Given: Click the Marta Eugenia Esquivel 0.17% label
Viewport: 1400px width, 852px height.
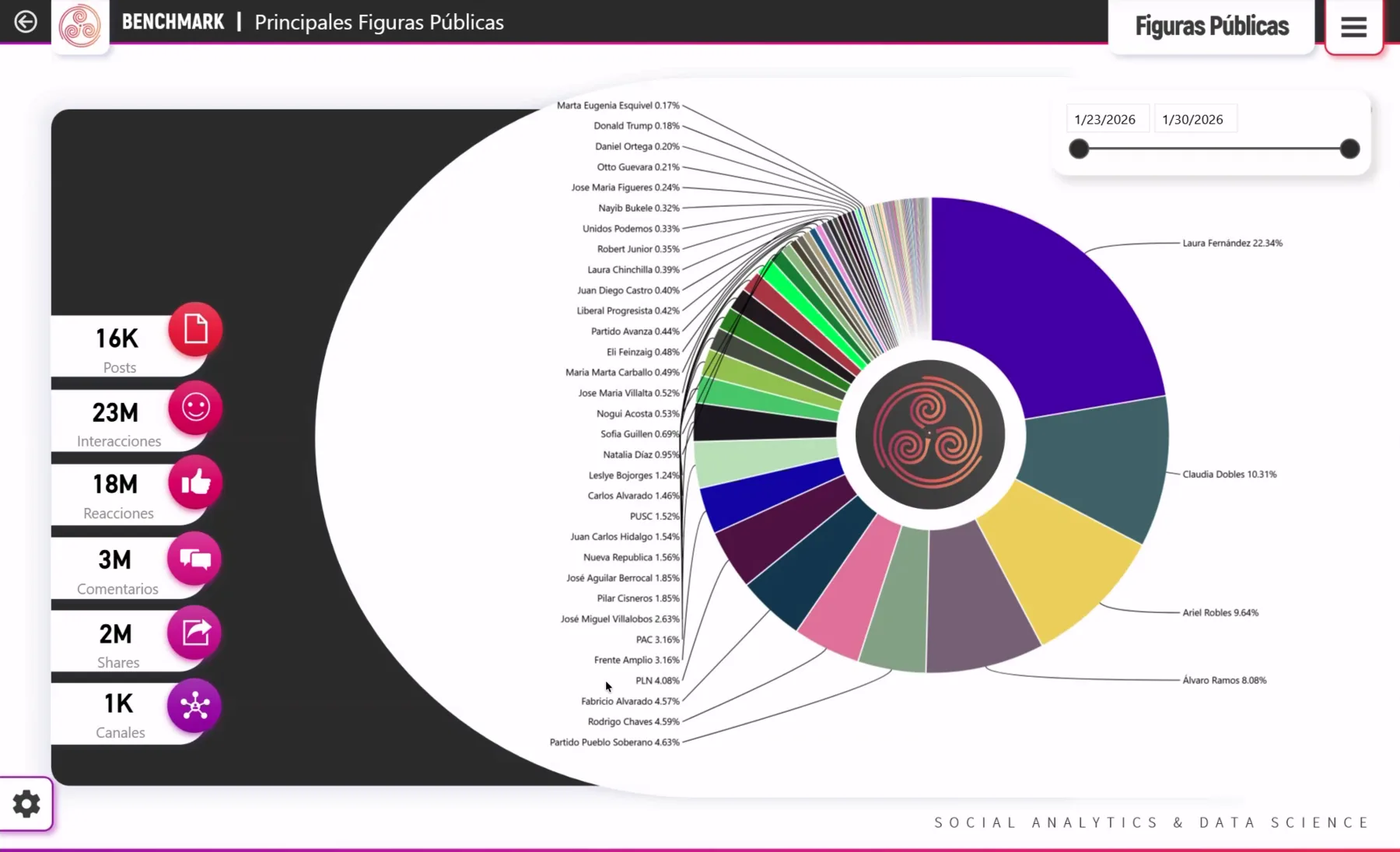Looking at the screenshot, I should tap(618, 105).
